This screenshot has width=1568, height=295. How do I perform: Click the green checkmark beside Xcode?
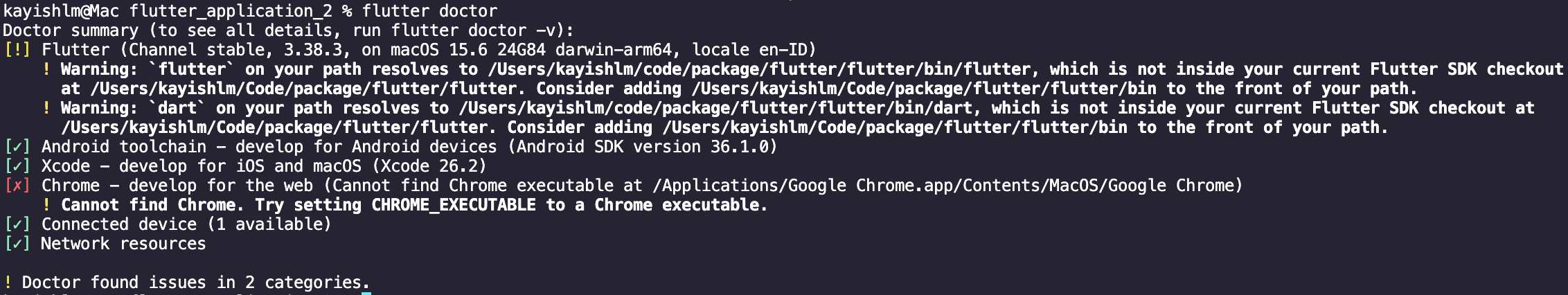(17, 166)
